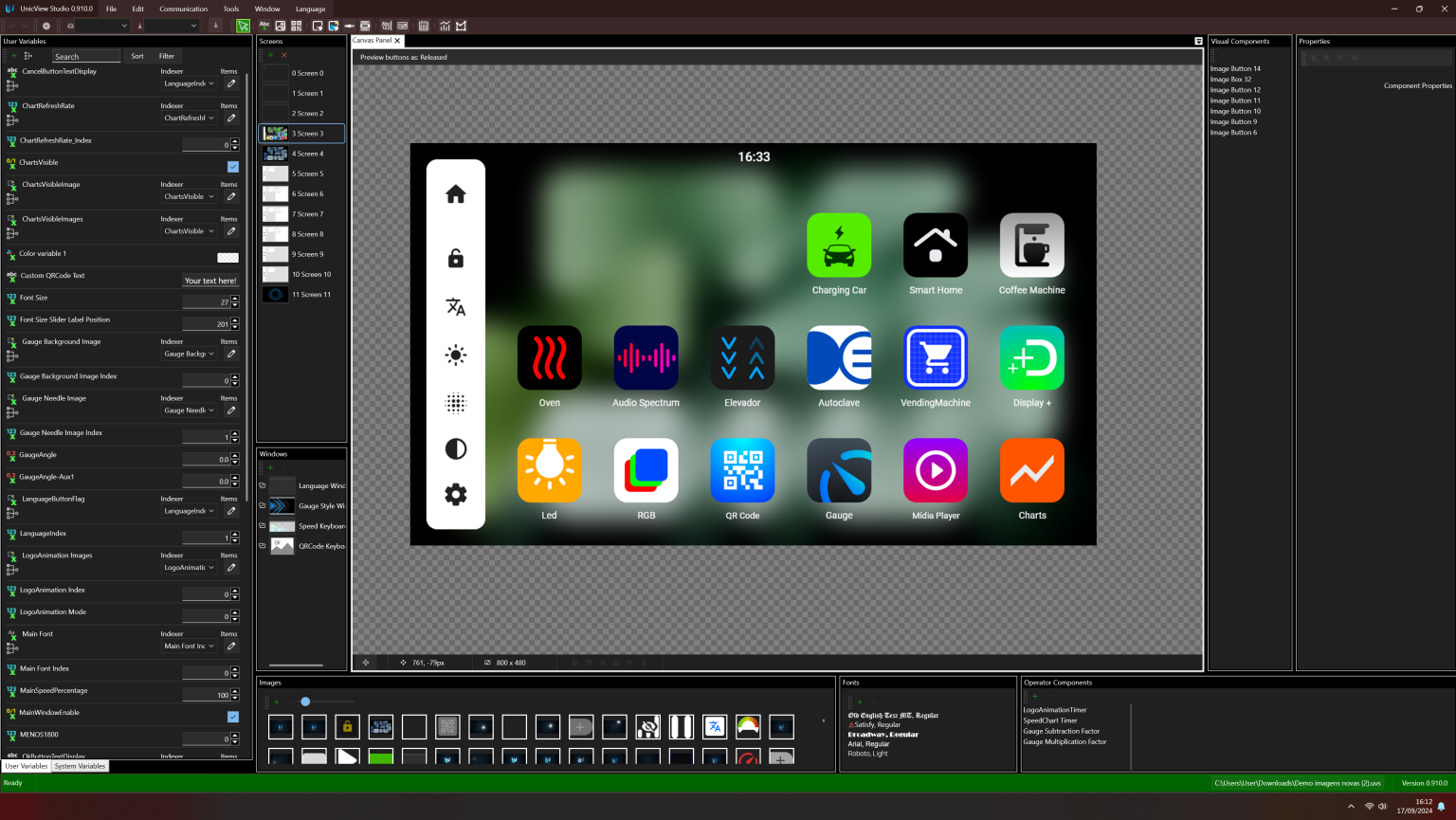Toggle Gauge Style Window row's window icon
1456x820 pixels.
click(x=263, y=505)
